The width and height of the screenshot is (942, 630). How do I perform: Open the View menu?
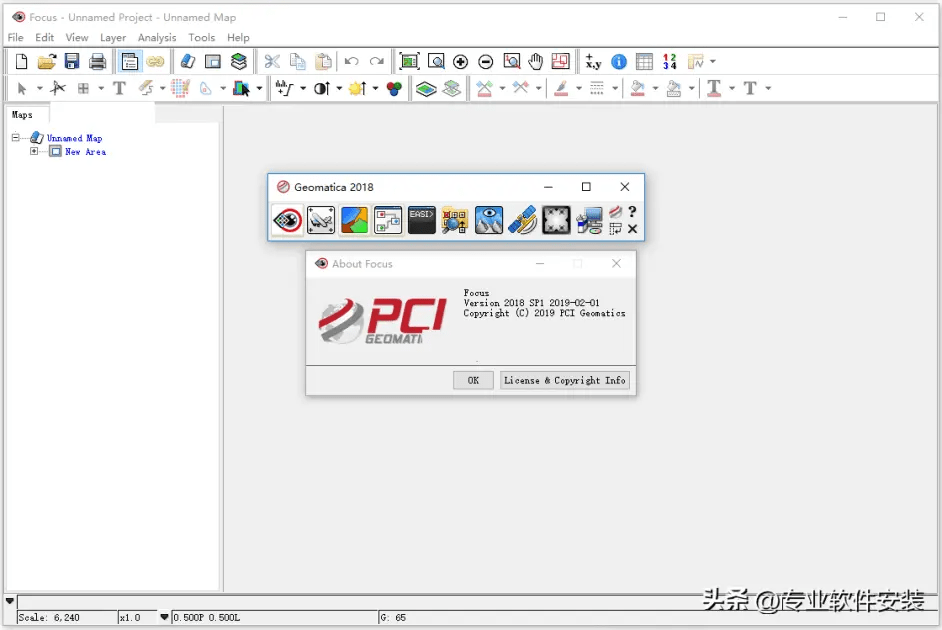(77, 37)
